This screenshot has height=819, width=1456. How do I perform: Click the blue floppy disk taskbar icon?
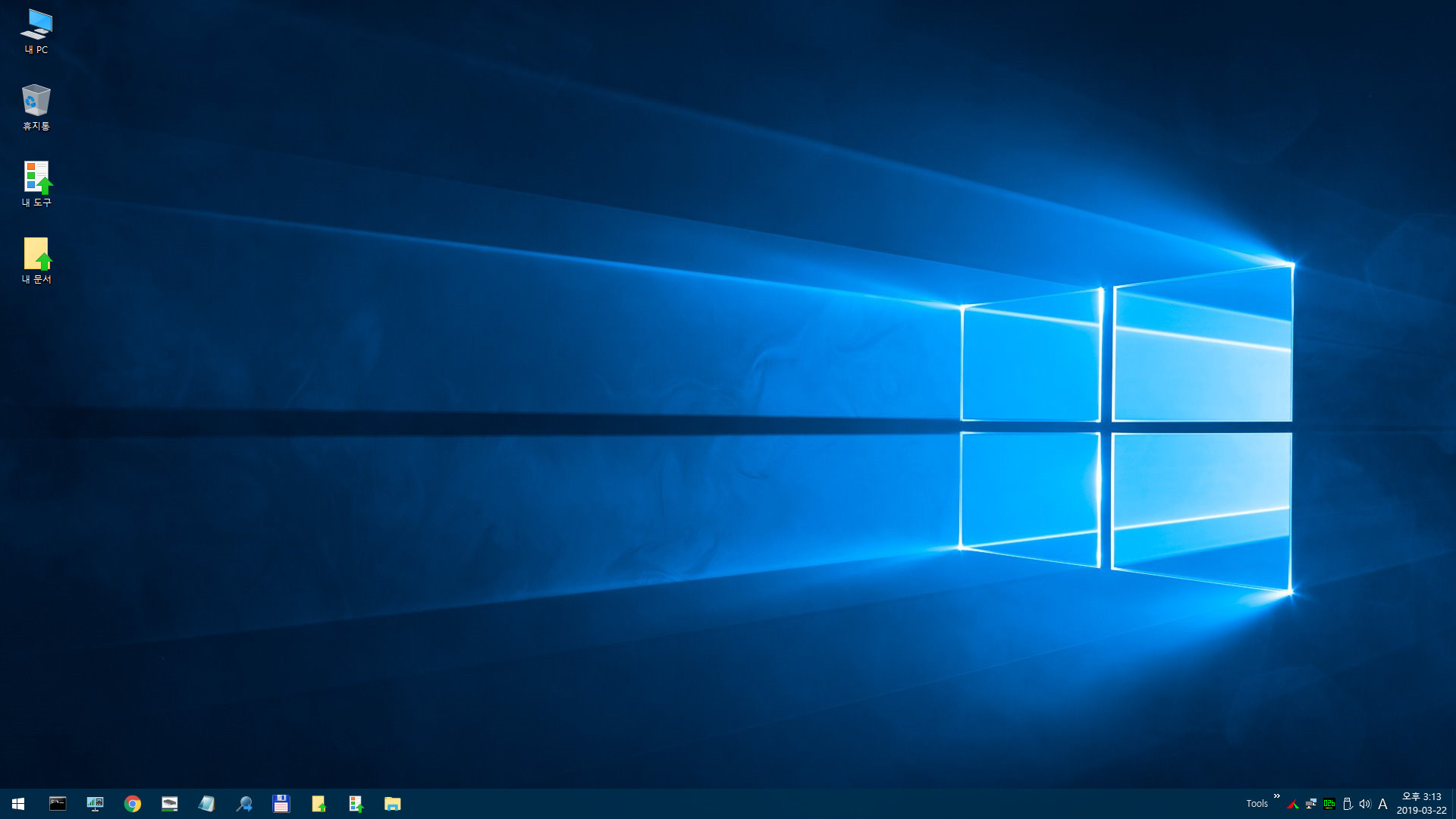[x=281, y=804]
